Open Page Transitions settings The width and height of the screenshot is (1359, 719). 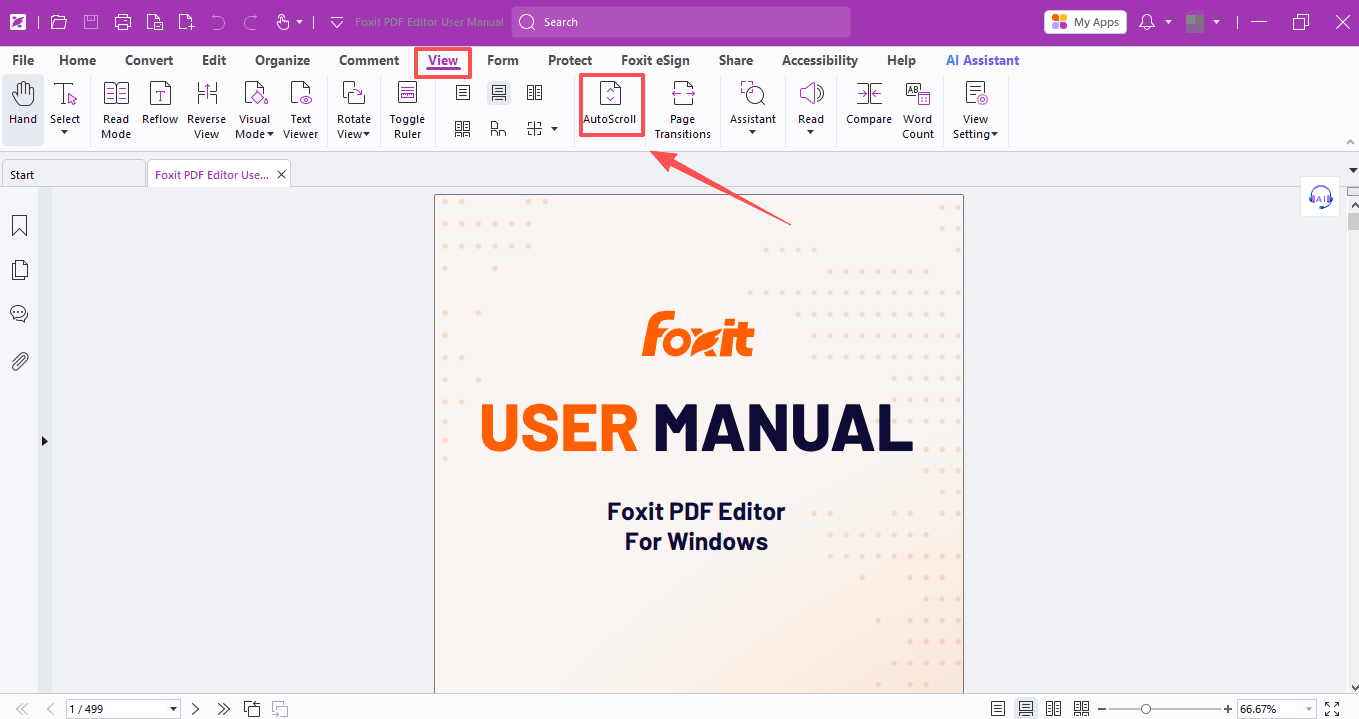[683, 110]
